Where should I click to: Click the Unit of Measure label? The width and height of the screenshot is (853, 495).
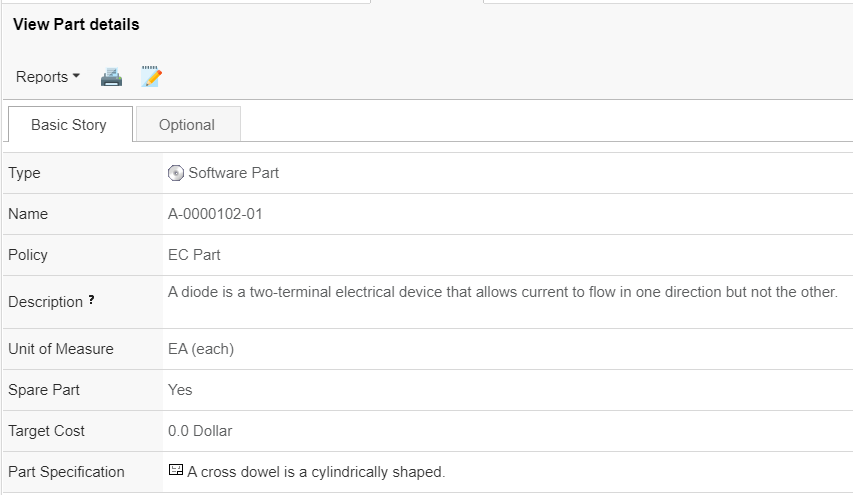click(61, 349)
